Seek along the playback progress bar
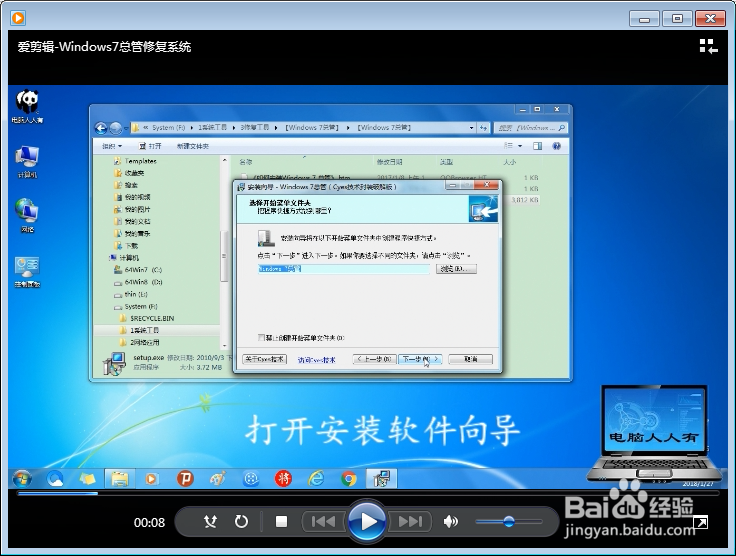736x556 pixels. pos(368,493)
